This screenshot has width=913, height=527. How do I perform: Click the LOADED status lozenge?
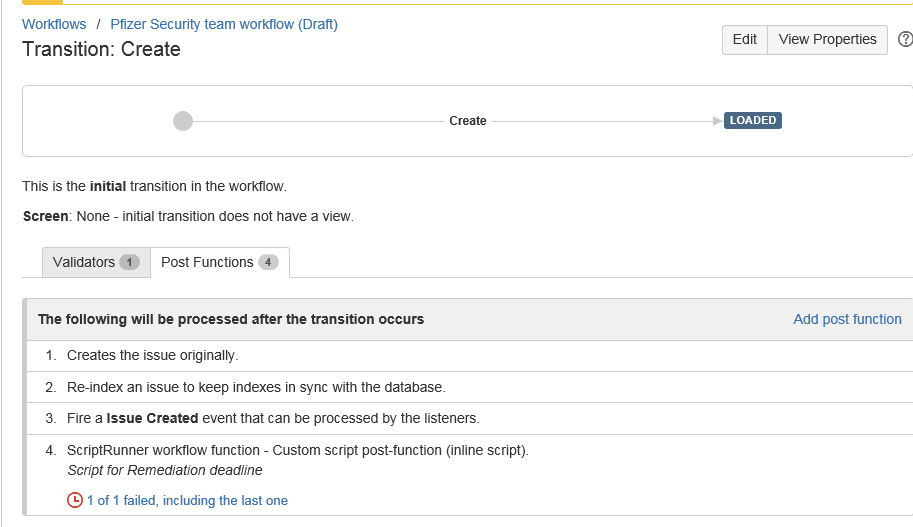(752, 120)
